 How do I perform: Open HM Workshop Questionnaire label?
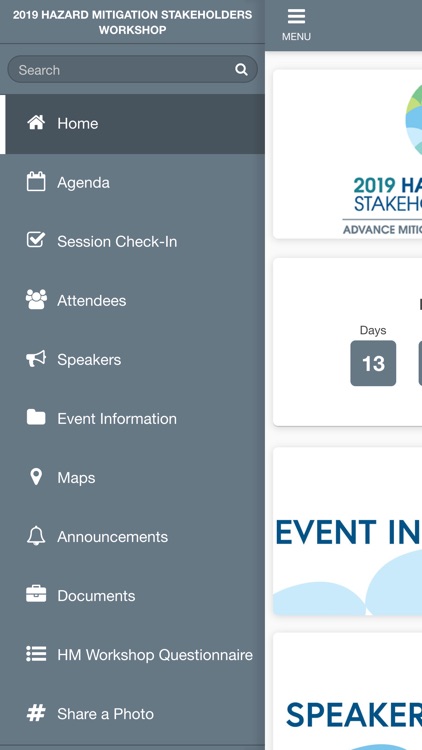tap(155, 655)
